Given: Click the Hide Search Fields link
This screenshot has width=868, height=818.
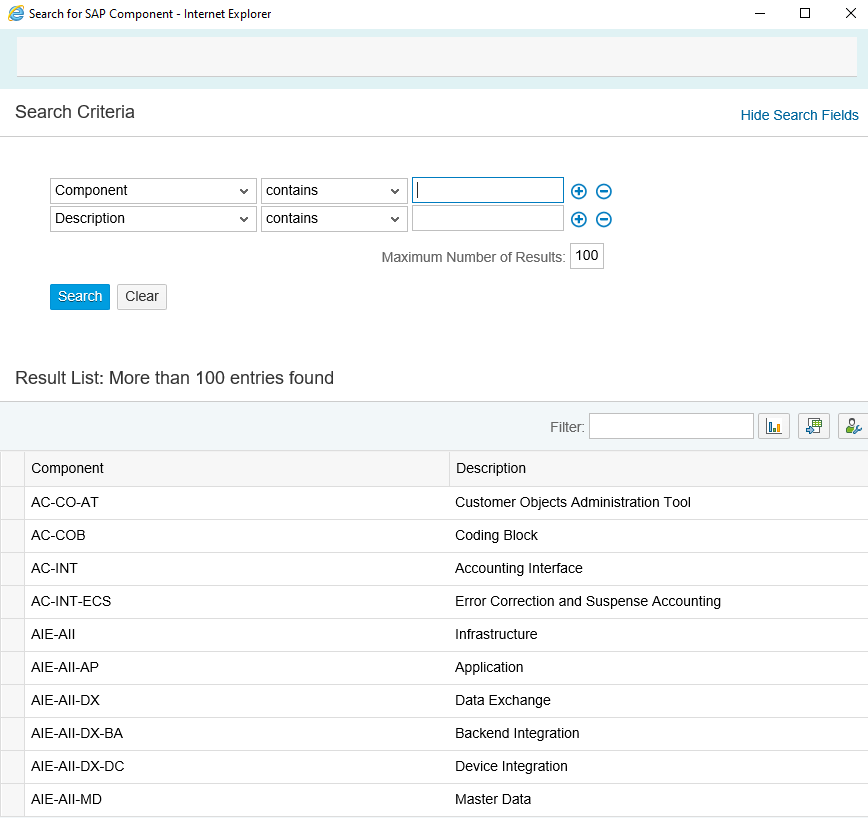Looking at the screenshot, I should click(799, 115).
